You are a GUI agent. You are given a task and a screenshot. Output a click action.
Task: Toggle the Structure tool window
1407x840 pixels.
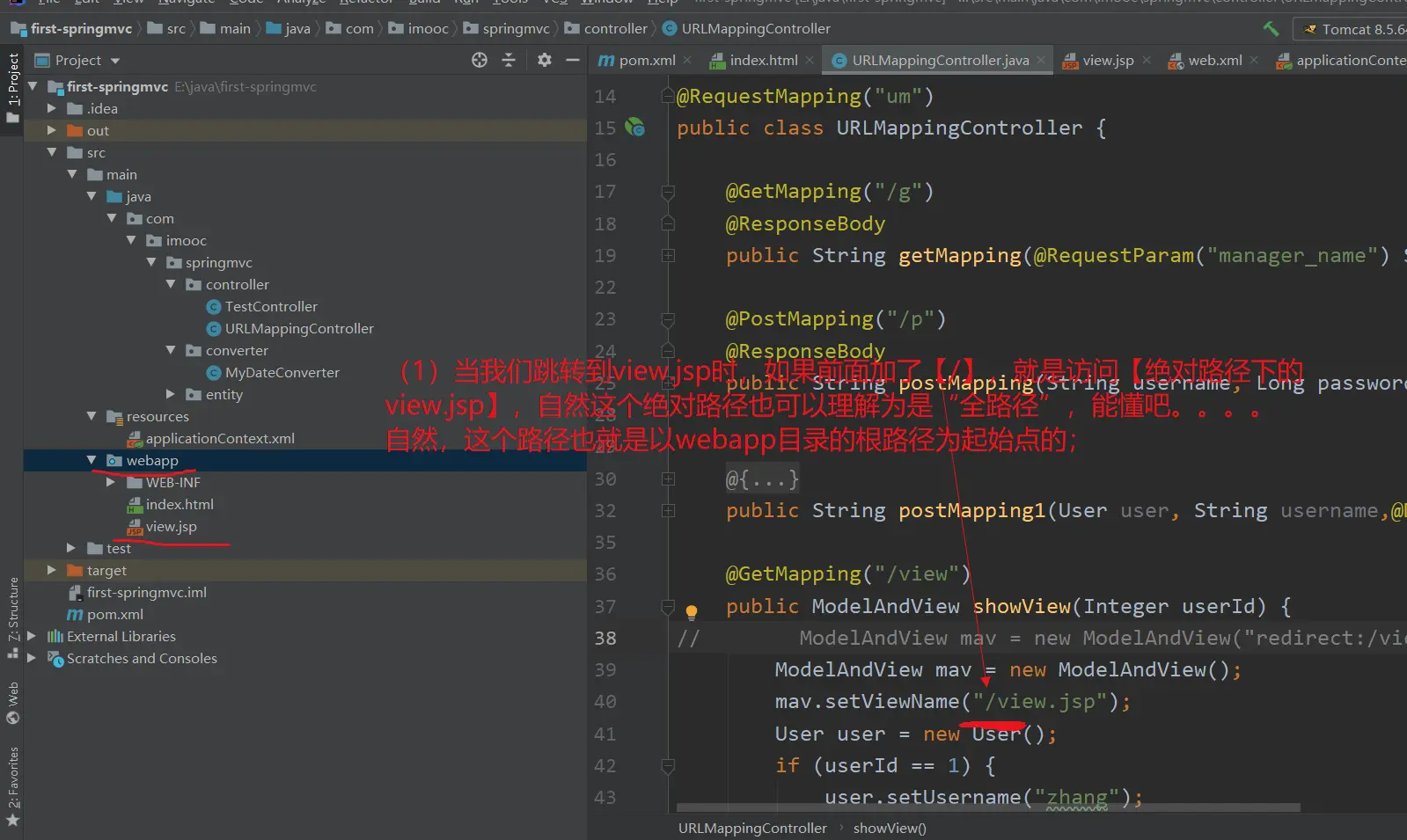pos(13,616)
